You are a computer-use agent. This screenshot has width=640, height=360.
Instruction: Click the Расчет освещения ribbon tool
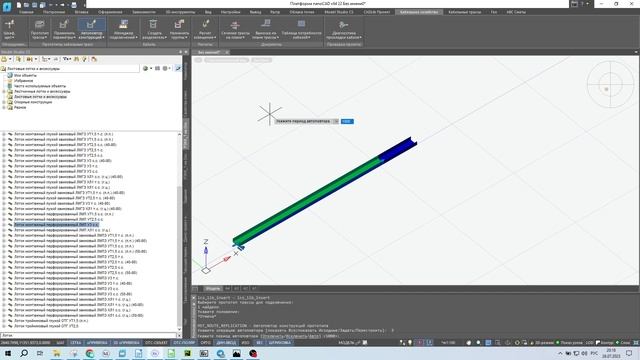click(205, 29)
